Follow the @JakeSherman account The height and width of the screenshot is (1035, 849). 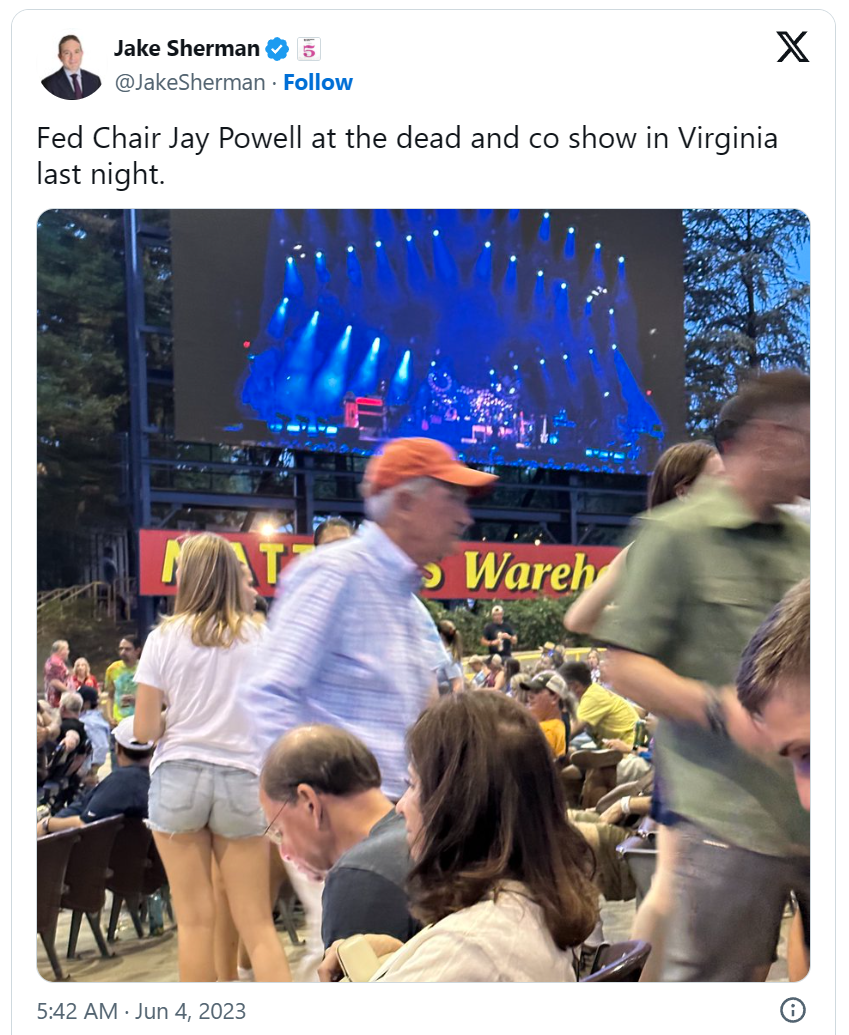(x=318, y=83)
